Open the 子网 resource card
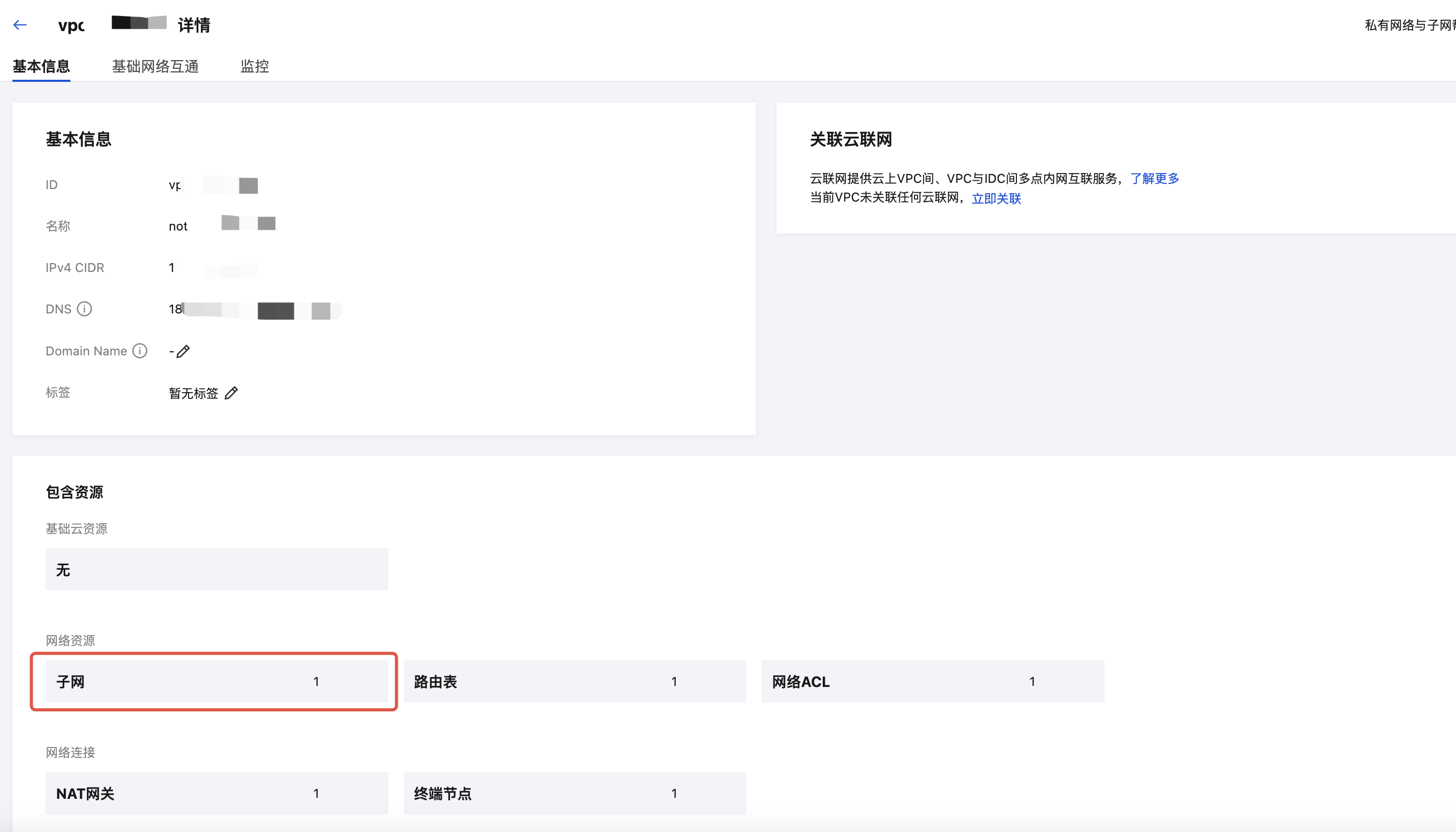Screen dimensions: 1456x832 point(216,681)
